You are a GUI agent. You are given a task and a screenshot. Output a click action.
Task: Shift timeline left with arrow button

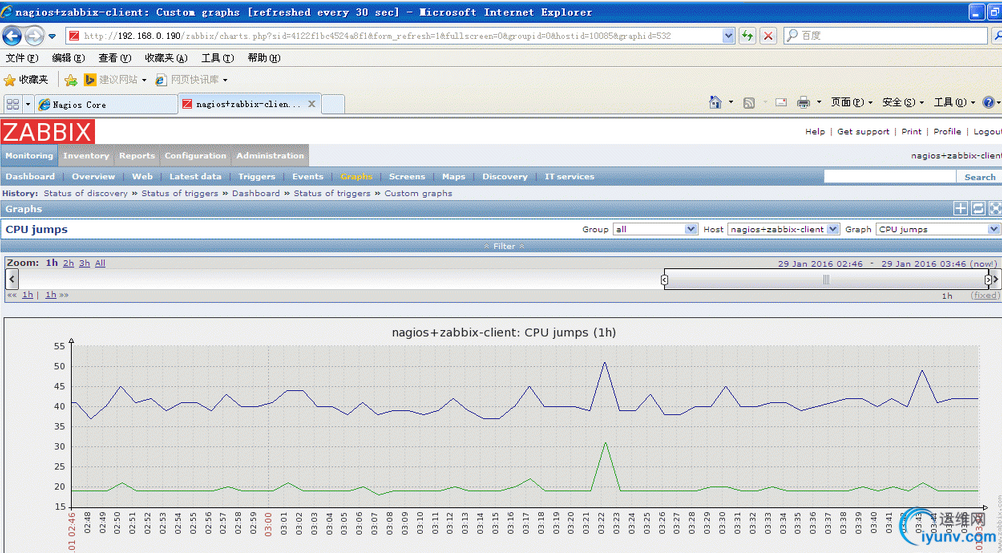coord(12,279)
